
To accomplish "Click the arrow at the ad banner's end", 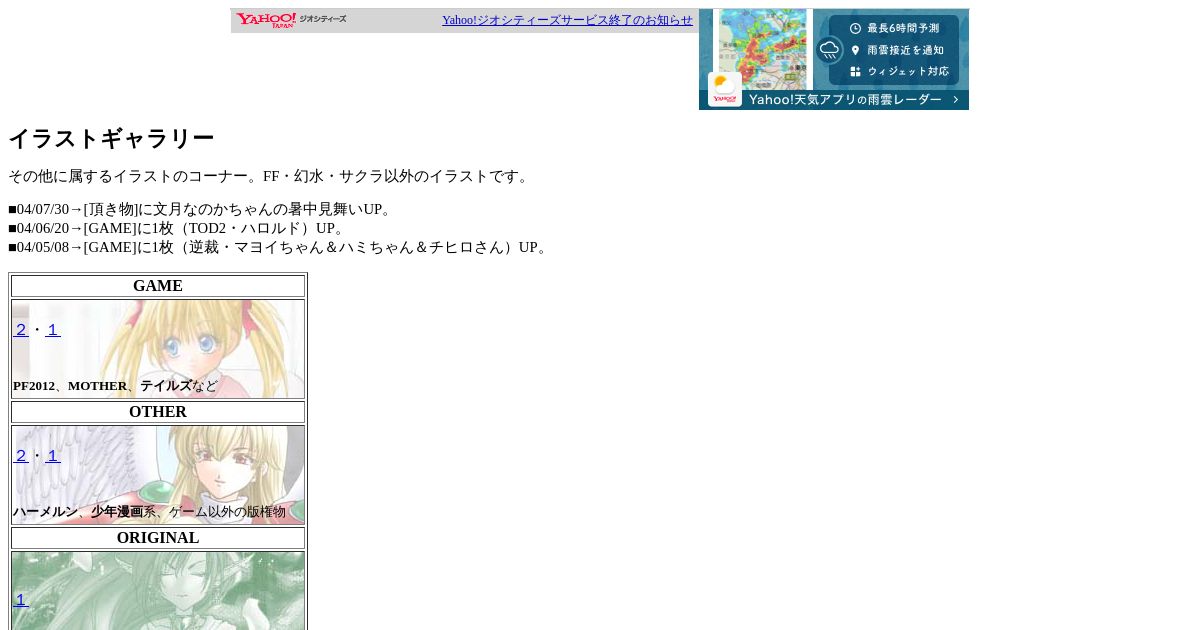I will click(x=956, y=100).
